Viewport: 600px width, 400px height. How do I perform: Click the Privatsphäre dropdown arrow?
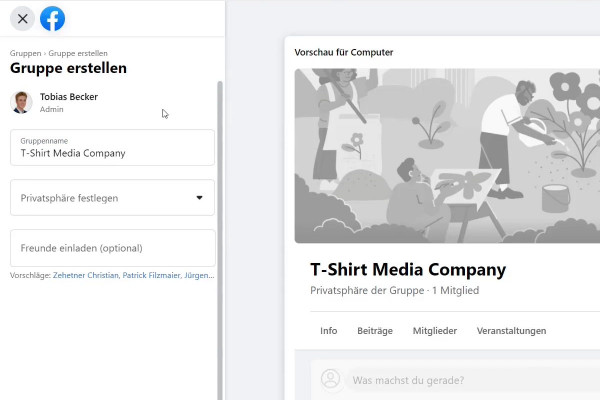click(199, 198)
